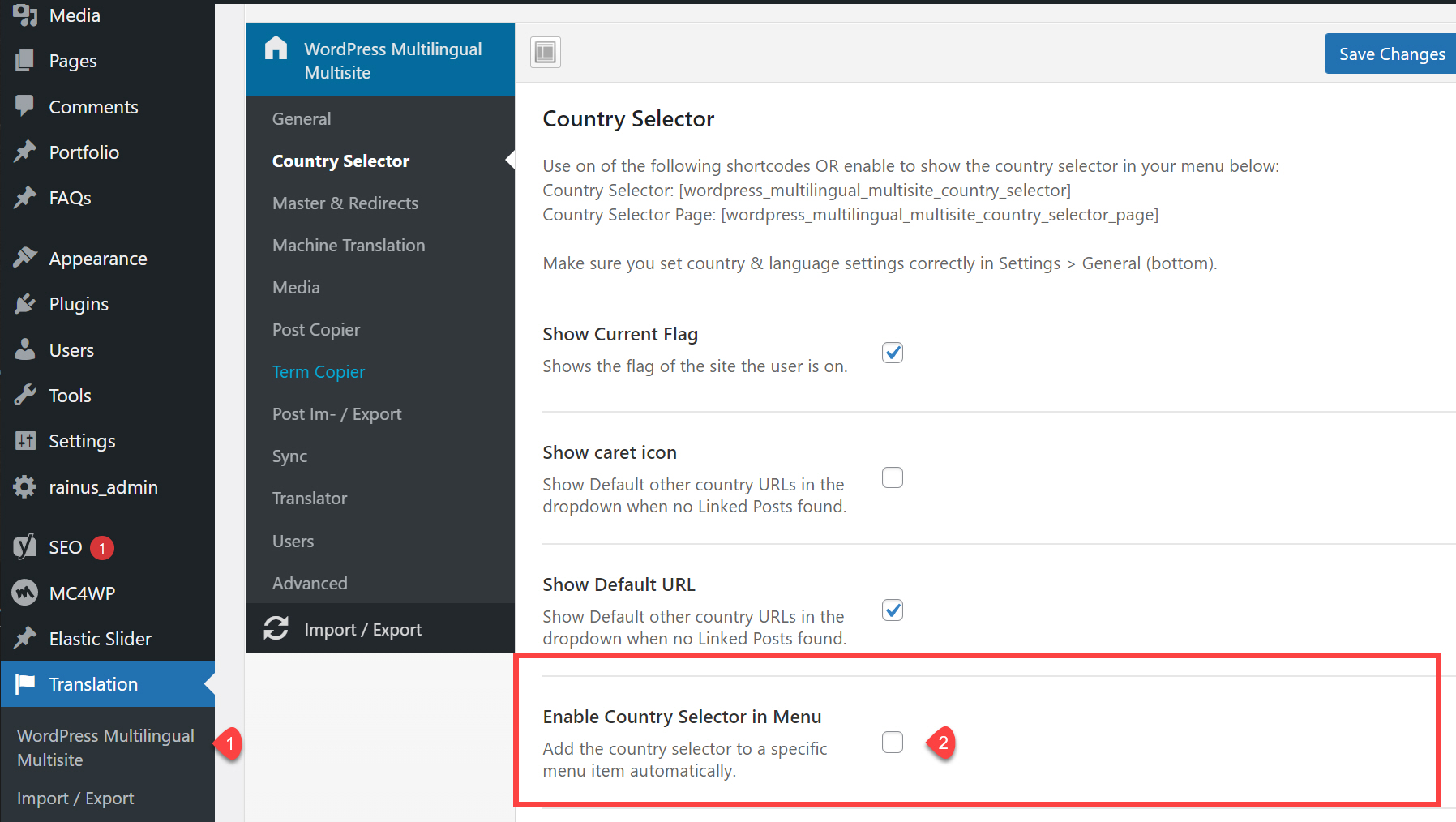This screenshot has height=822, width=1456.
Task: Click the Tools wrench icon
Action: coord(25,395)
